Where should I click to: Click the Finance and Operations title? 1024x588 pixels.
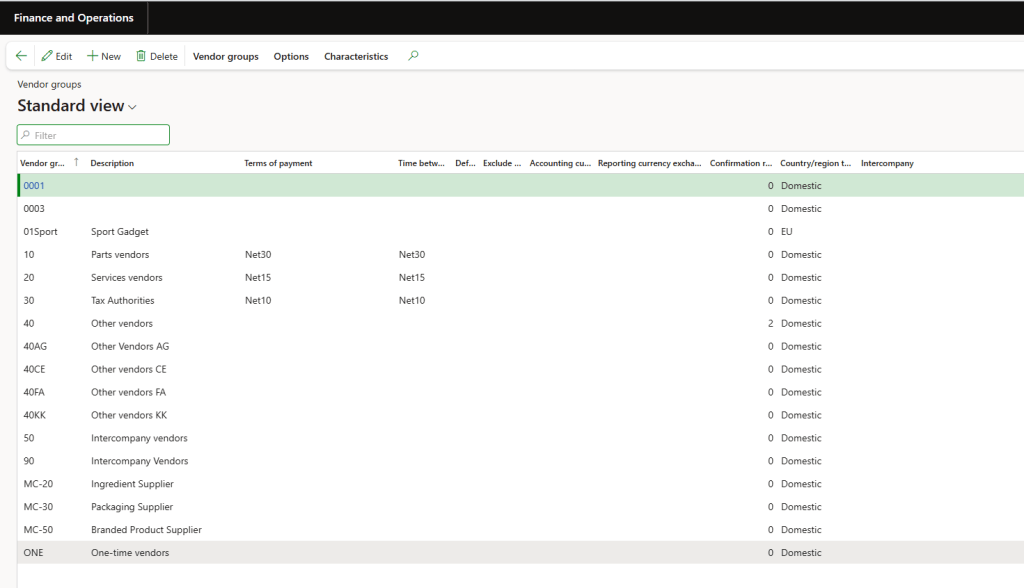coord(73,18)
